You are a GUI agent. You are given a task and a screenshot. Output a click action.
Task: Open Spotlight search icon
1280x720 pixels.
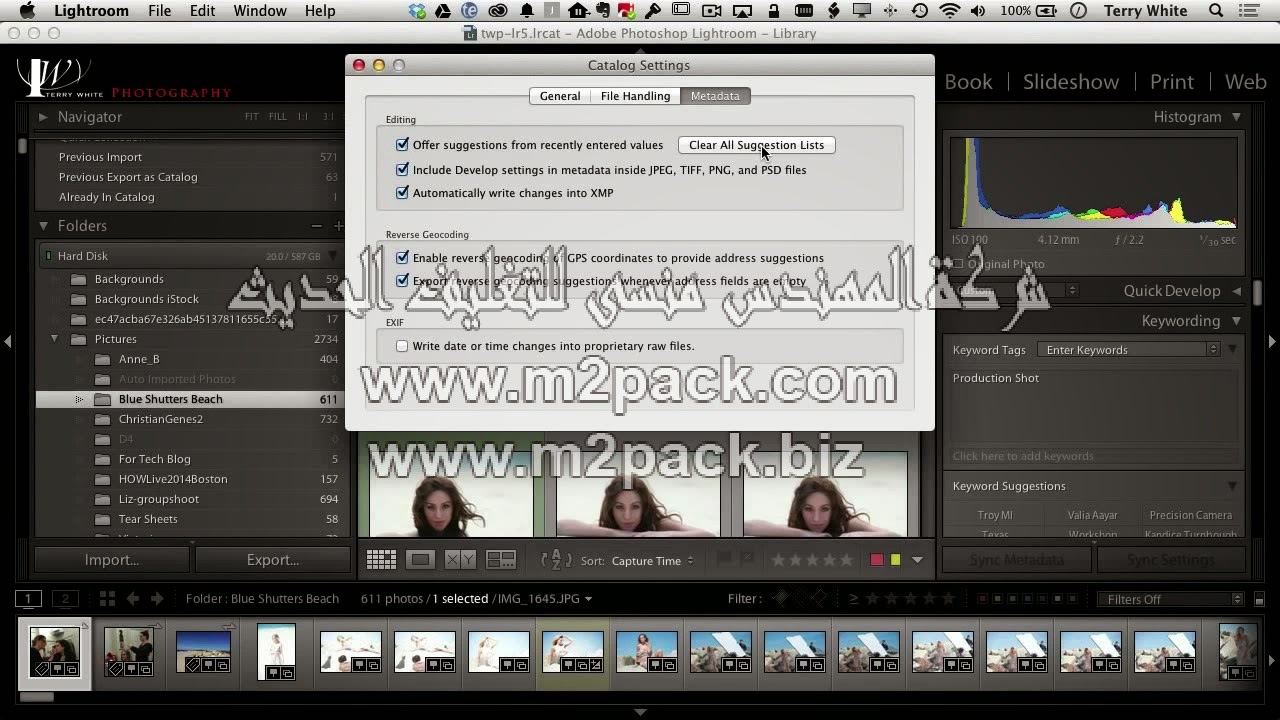coord(1216,11)
